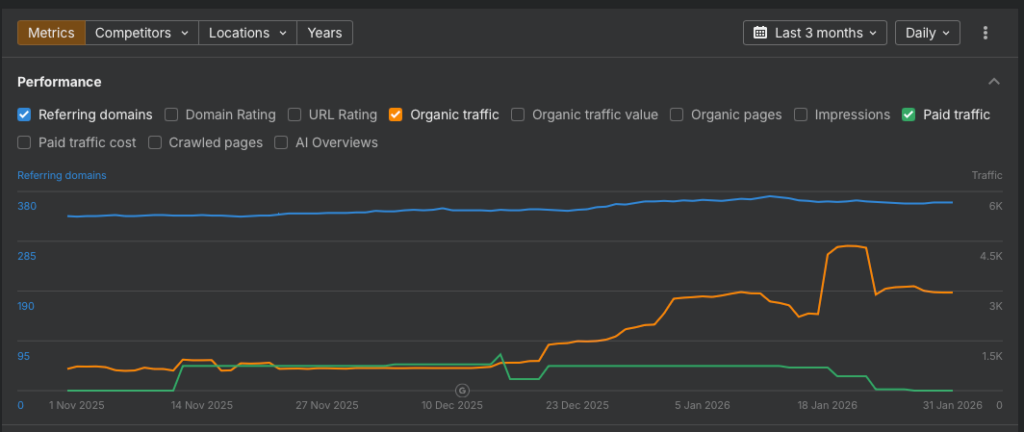The width and height of the screenshot is (1024, 432).
Task: Uncheck the Referring domains checkbox
Action: click(x=25, y=115)
